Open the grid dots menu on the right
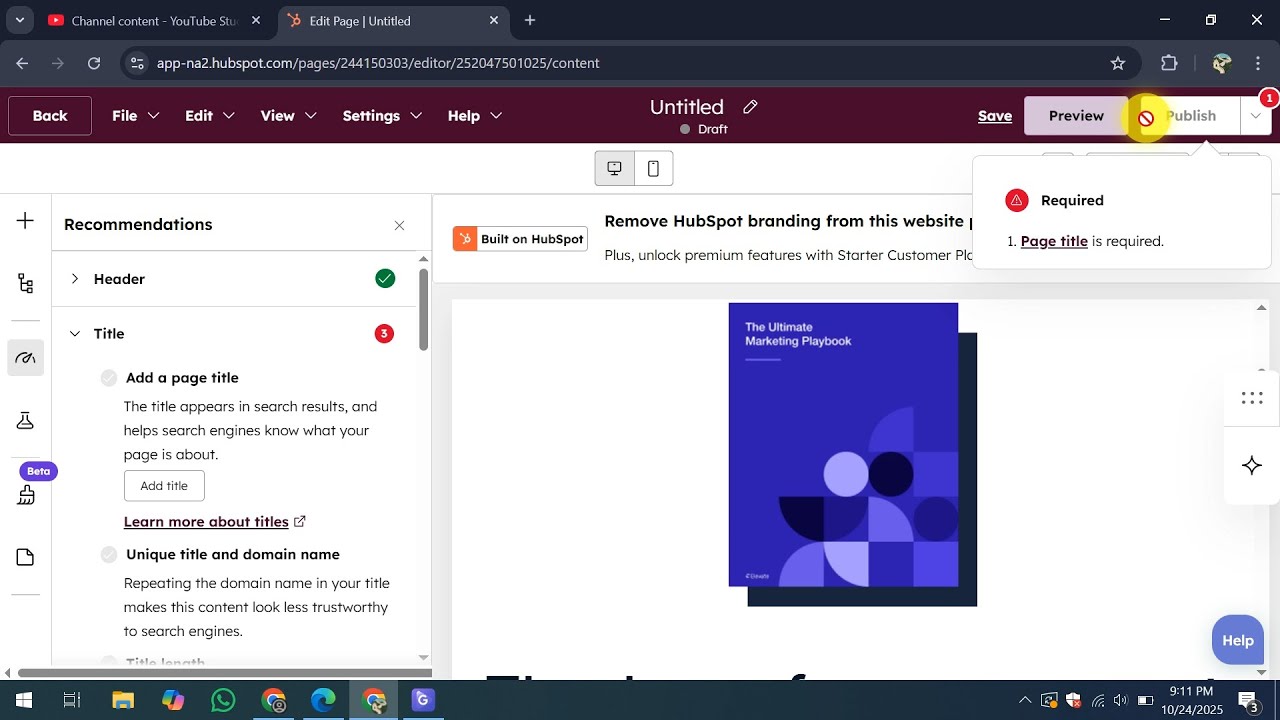 [x=1252, y=398]
